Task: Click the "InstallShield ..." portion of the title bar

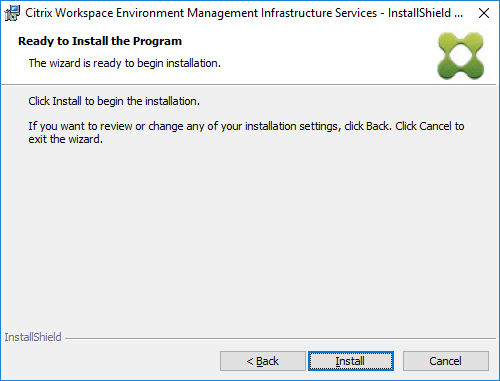Action: (425, 13)
